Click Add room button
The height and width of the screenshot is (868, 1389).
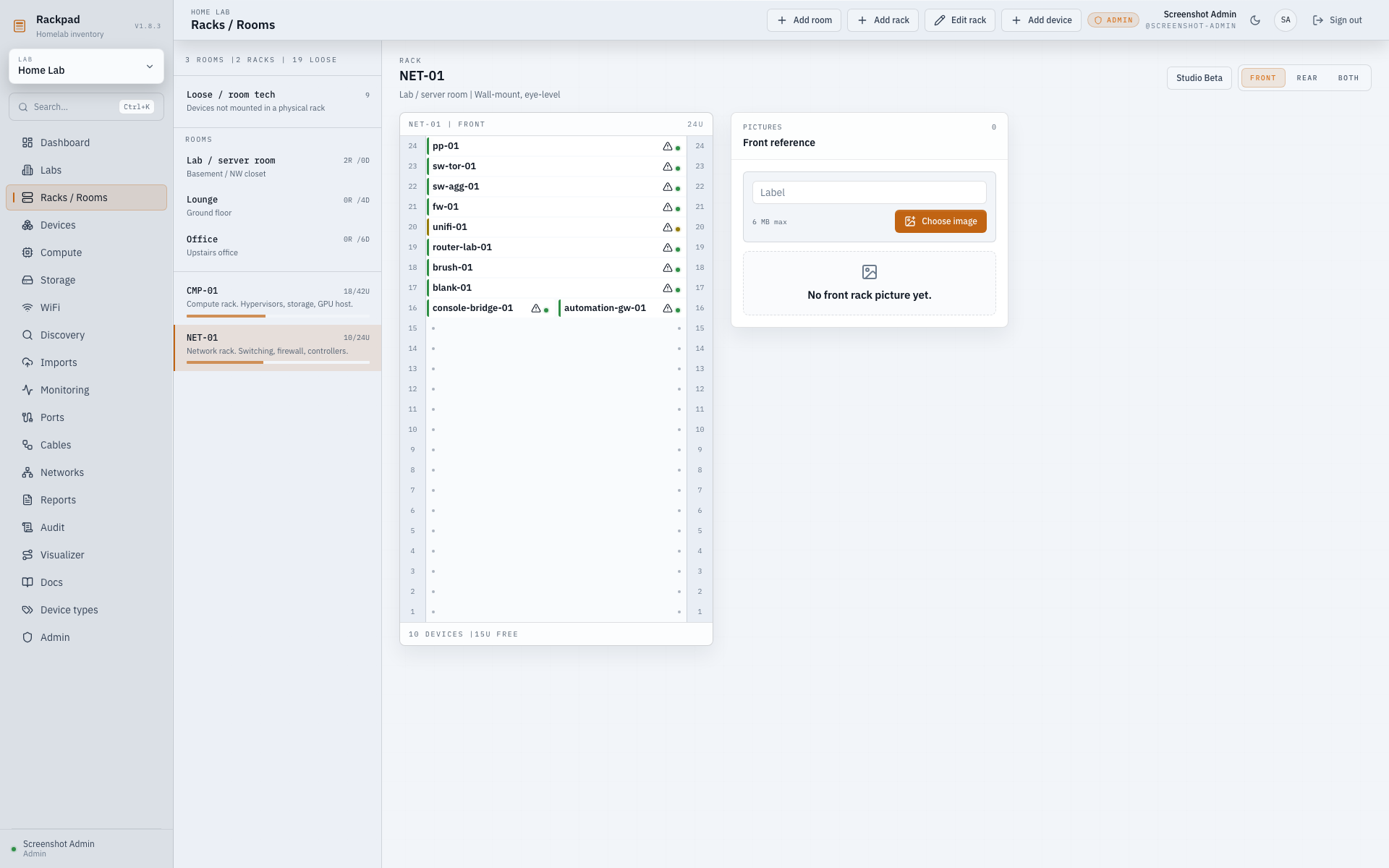(804, 20)
